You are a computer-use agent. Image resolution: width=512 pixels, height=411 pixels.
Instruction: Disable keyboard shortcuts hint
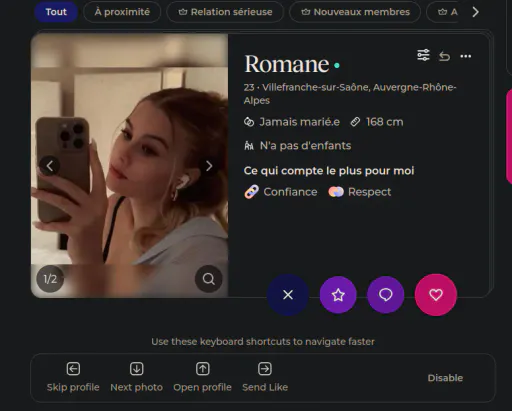pyautogui.click(x=445, y=378)
